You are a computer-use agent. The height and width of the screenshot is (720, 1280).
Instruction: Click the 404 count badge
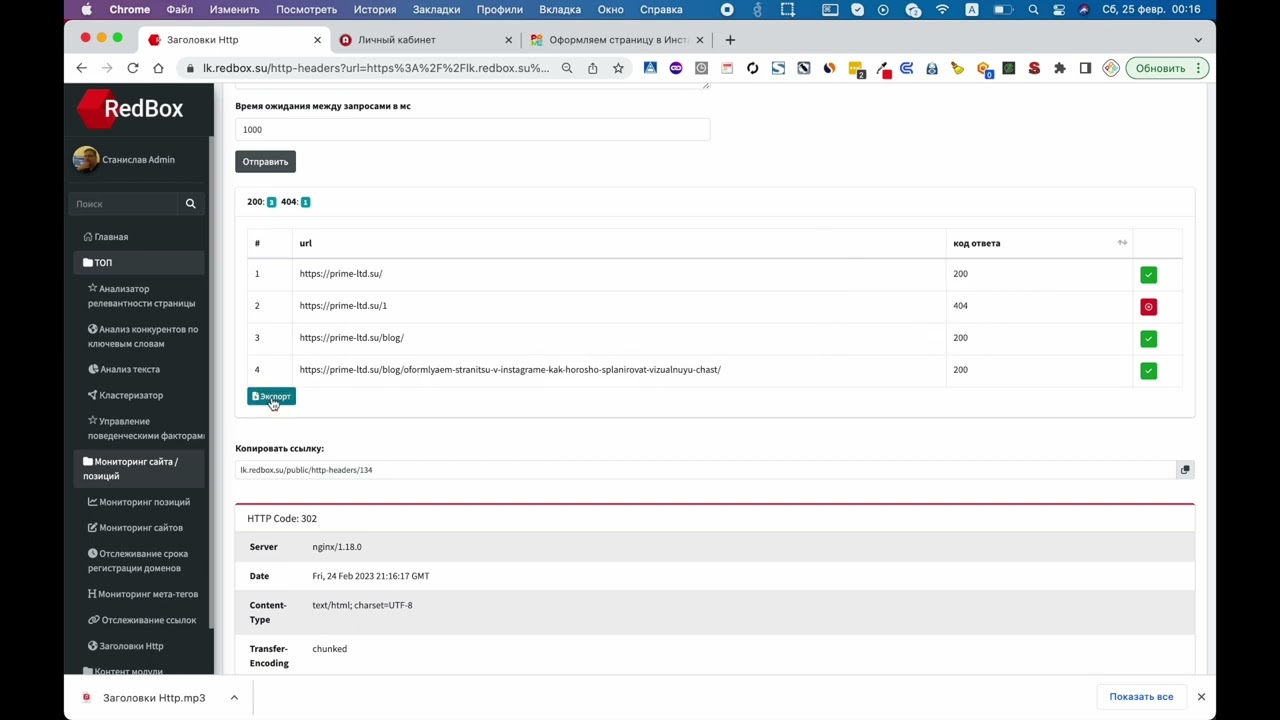tap(305, 202)
